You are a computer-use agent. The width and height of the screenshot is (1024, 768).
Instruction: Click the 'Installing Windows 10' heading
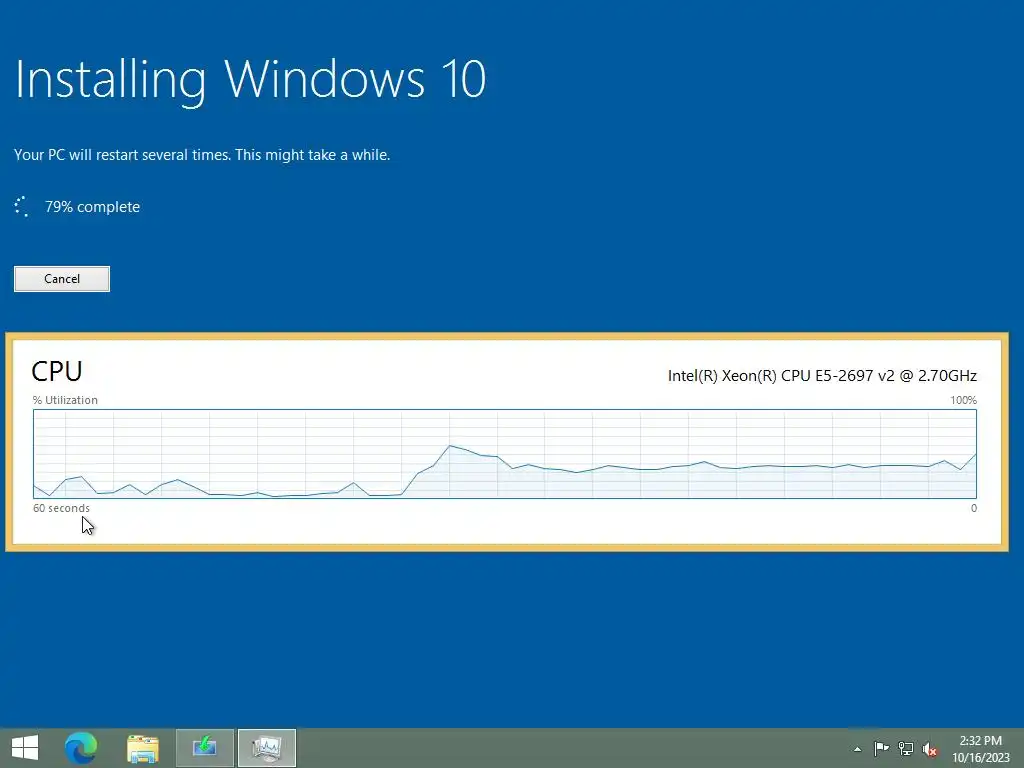coord(250,80)
